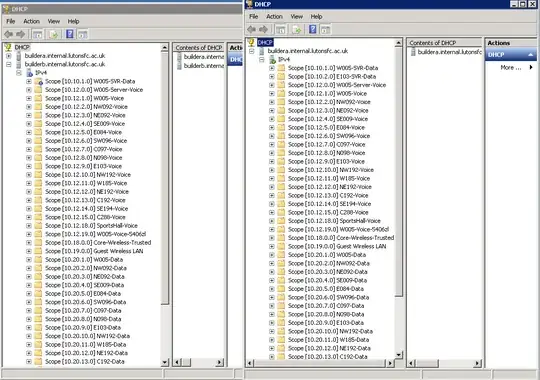Image resolution: width=540 pixels, height=380 pixels.
Task: Collapse IPv4 node in left window
Action: coord(19,73)
